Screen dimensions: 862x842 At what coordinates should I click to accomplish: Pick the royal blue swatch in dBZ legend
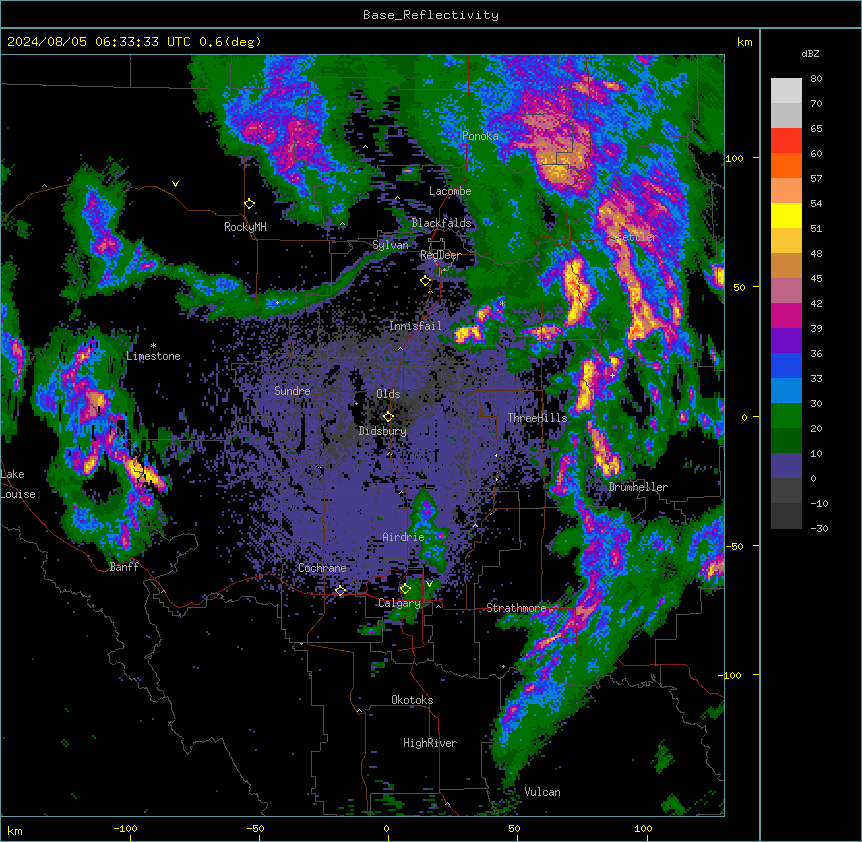tap(786, 365)
